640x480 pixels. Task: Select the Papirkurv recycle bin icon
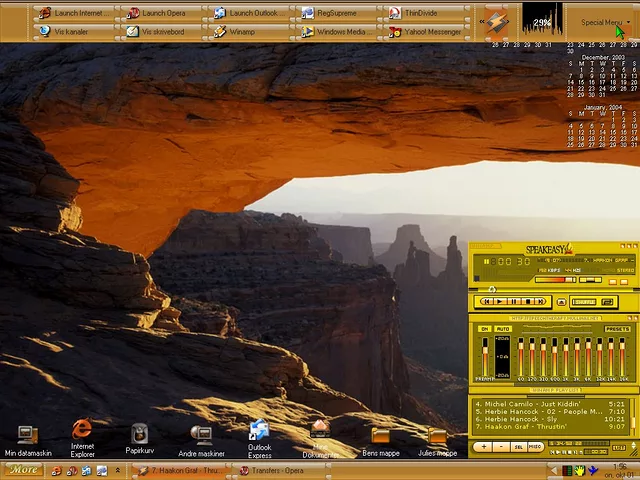tap(140, 438)
